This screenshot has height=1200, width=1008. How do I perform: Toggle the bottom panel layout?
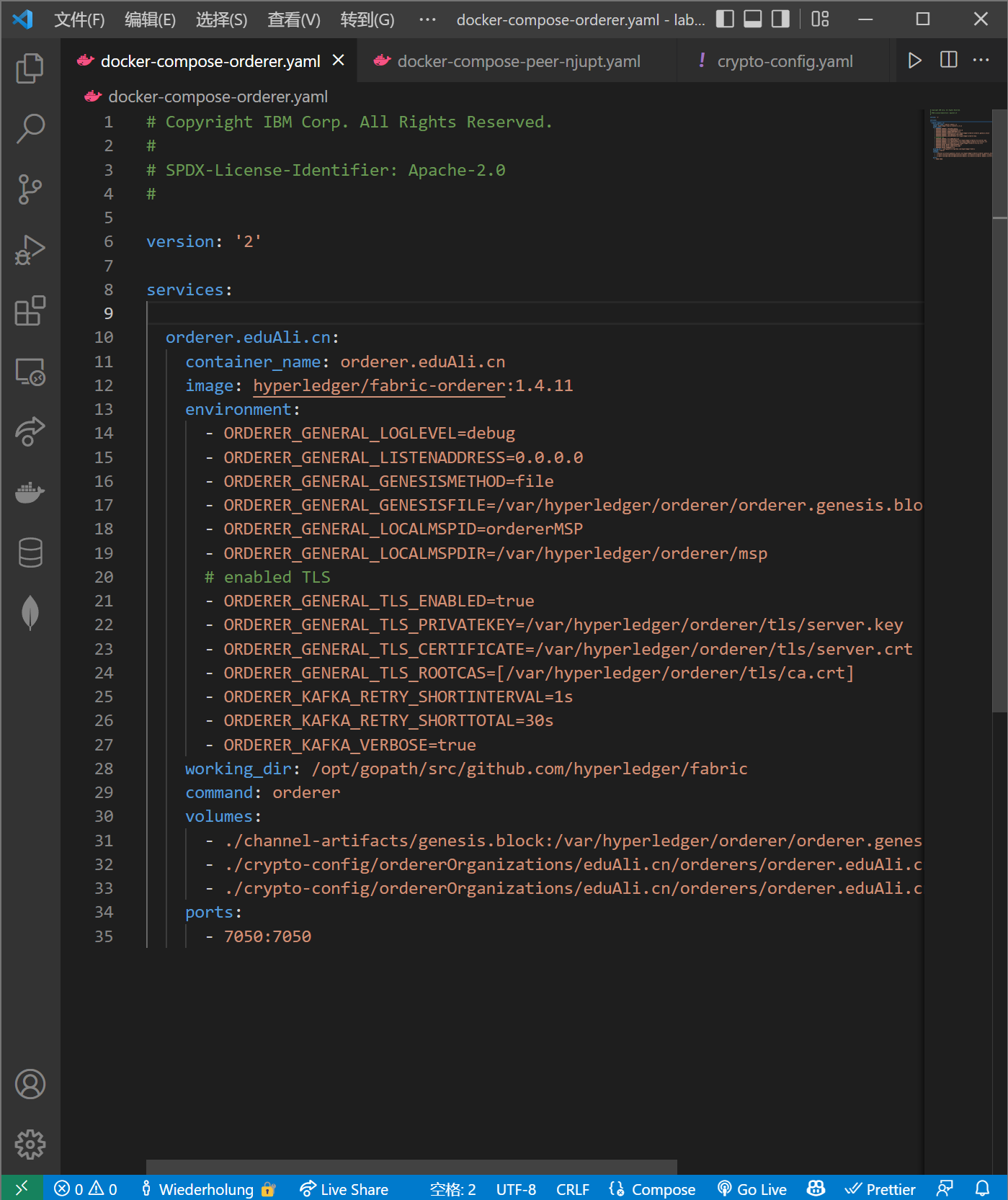[x=753, y=19]
